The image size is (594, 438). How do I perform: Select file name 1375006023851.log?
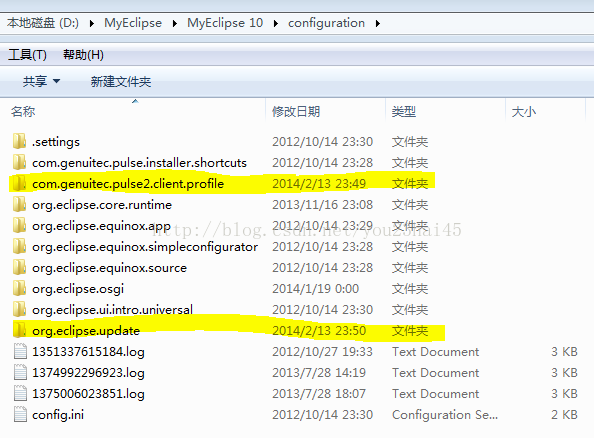pyautogui.click(x=88, y=394)
